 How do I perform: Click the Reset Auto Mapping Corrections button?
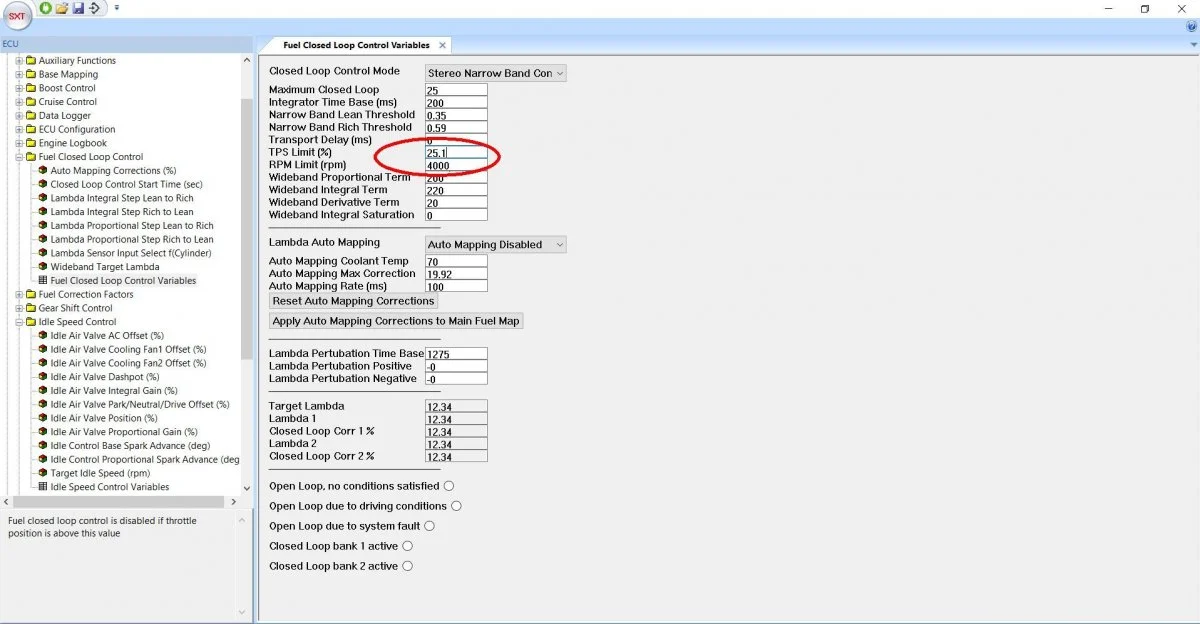click(354, 301)
